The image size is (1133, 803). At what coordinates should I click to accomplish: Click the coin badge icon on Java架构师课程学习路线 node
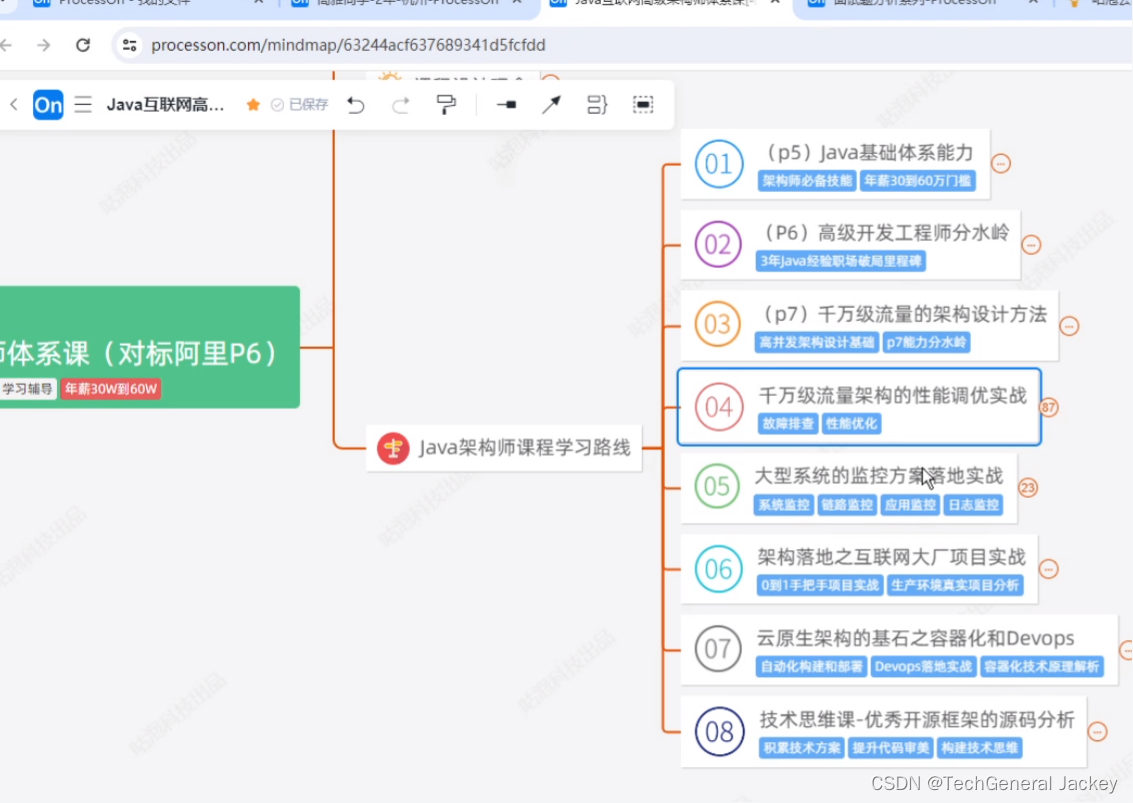[391, 448]
